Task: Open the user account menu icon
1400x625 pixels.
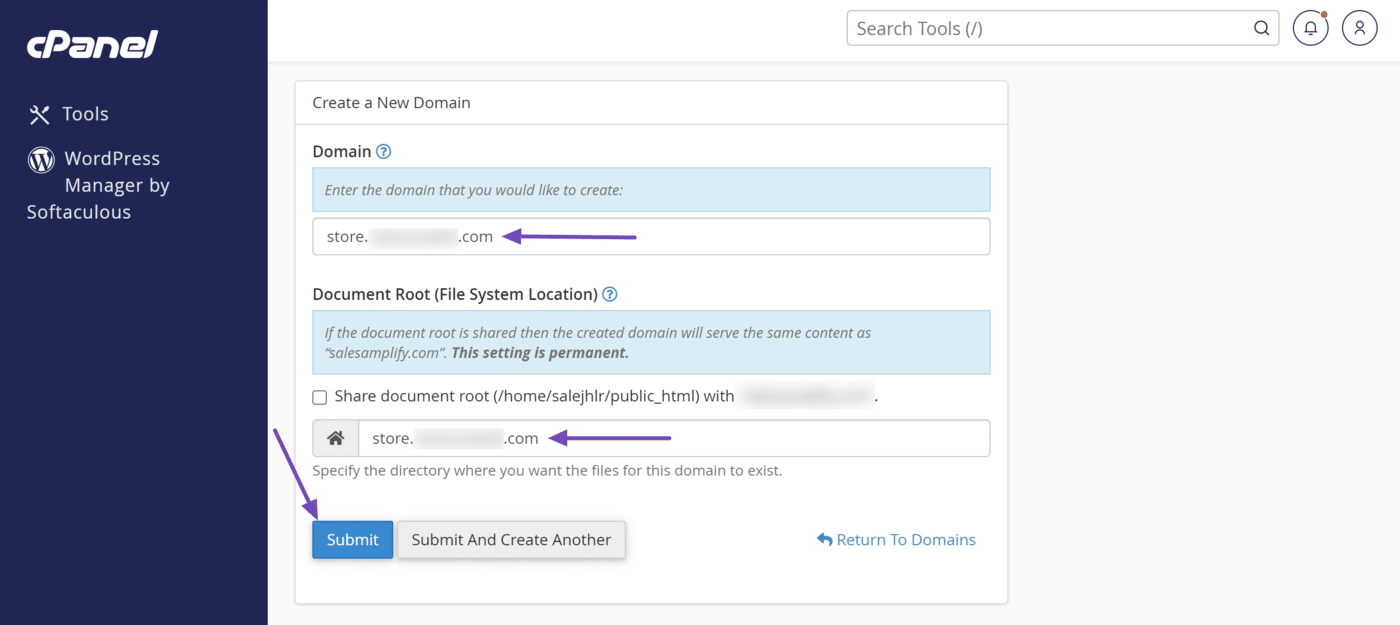Action: (1359, 28)
